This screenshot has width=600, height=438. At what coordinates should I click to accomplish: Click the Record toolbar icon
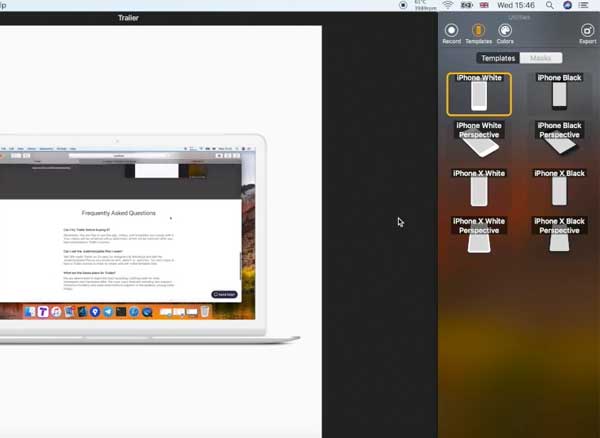tap(452, 34)
